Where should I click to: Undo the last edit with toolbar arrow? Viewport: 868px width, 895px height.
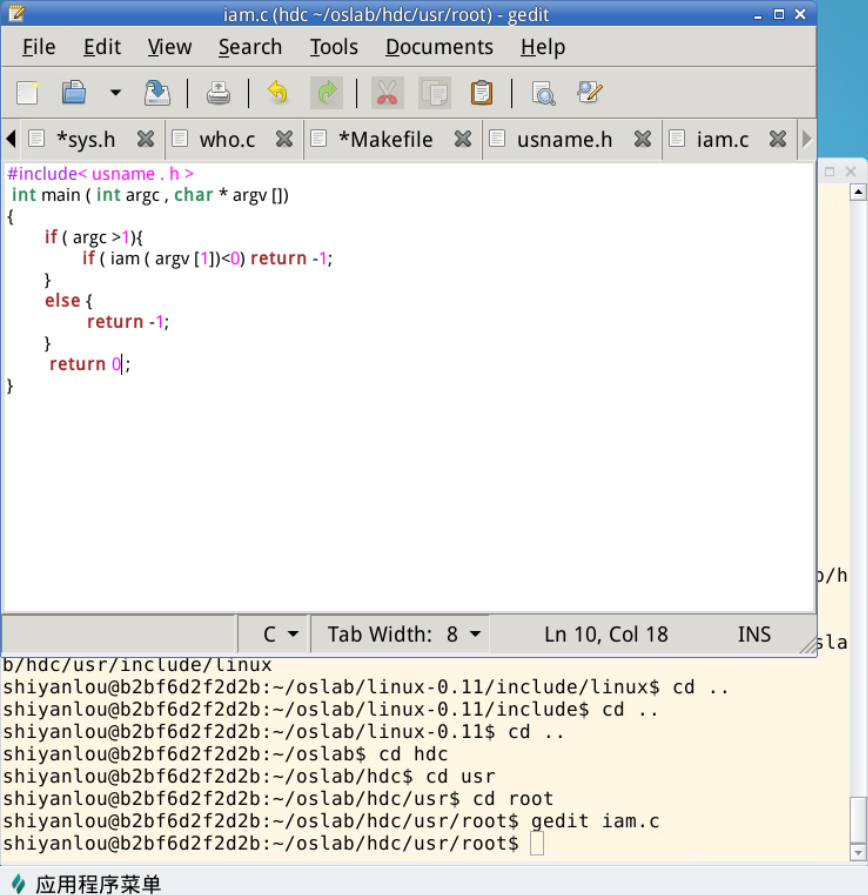pyautogui.click(x=277, y=93)
